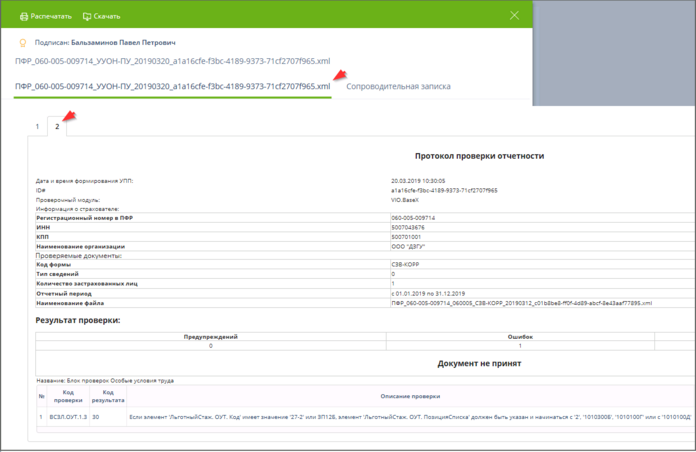Select the underlined ПФР xml file tab

[172, 87]
